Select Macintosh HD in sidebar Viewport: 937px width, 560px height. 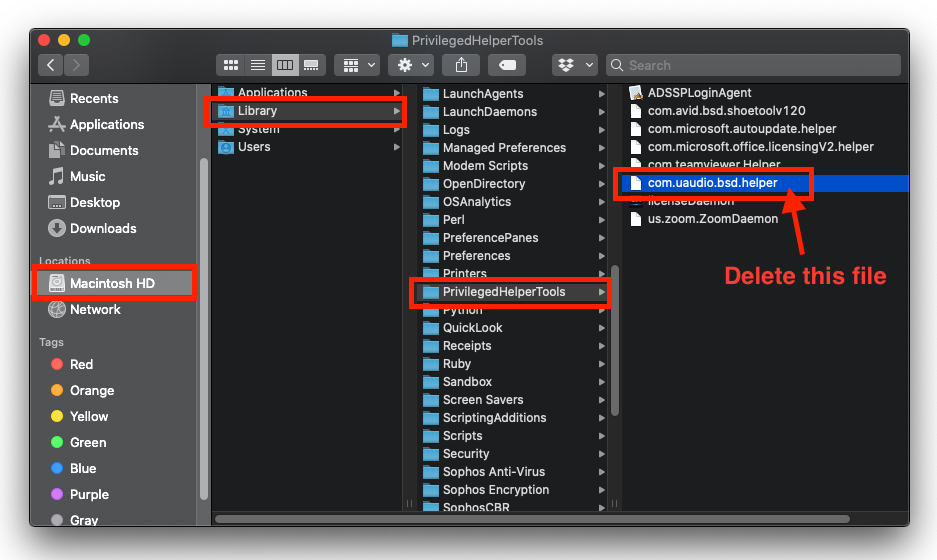[112, 283]
